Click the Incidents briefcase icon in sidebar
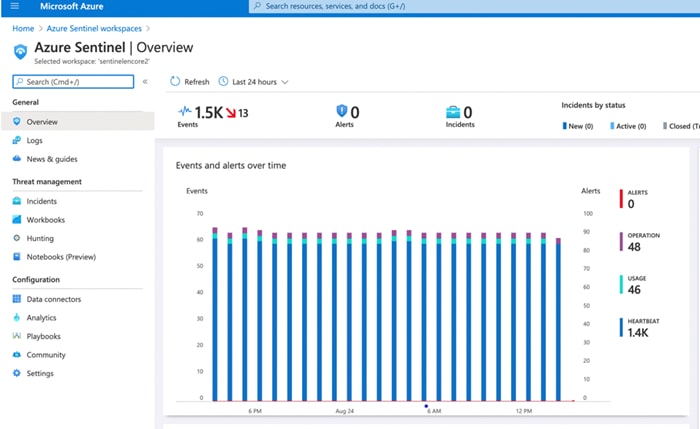Image resolution: width=700 pixels, height=429 pixels. 17,201
